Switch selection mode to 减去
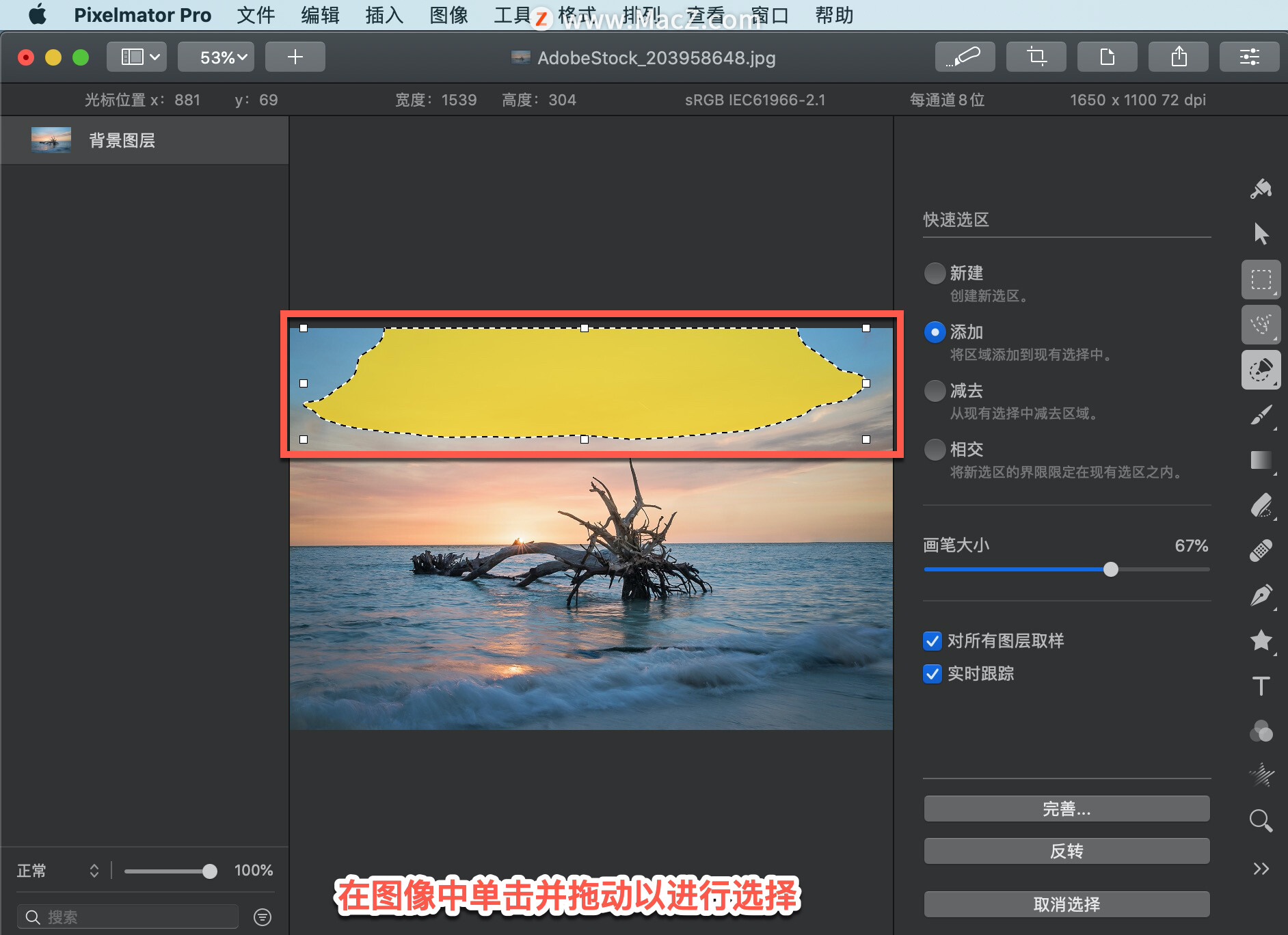This screenshot has height=935, width=1288. point(934,390)
